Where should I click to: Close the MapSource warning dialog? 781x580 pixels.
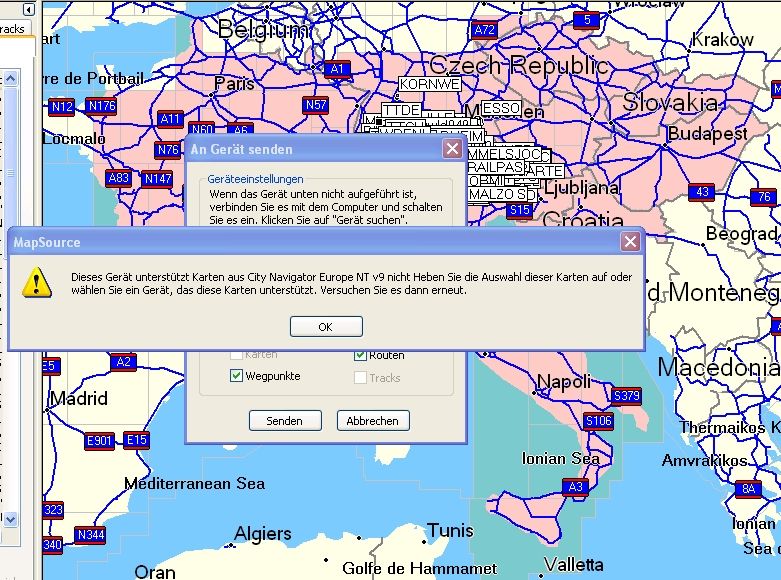click(630, 242)
